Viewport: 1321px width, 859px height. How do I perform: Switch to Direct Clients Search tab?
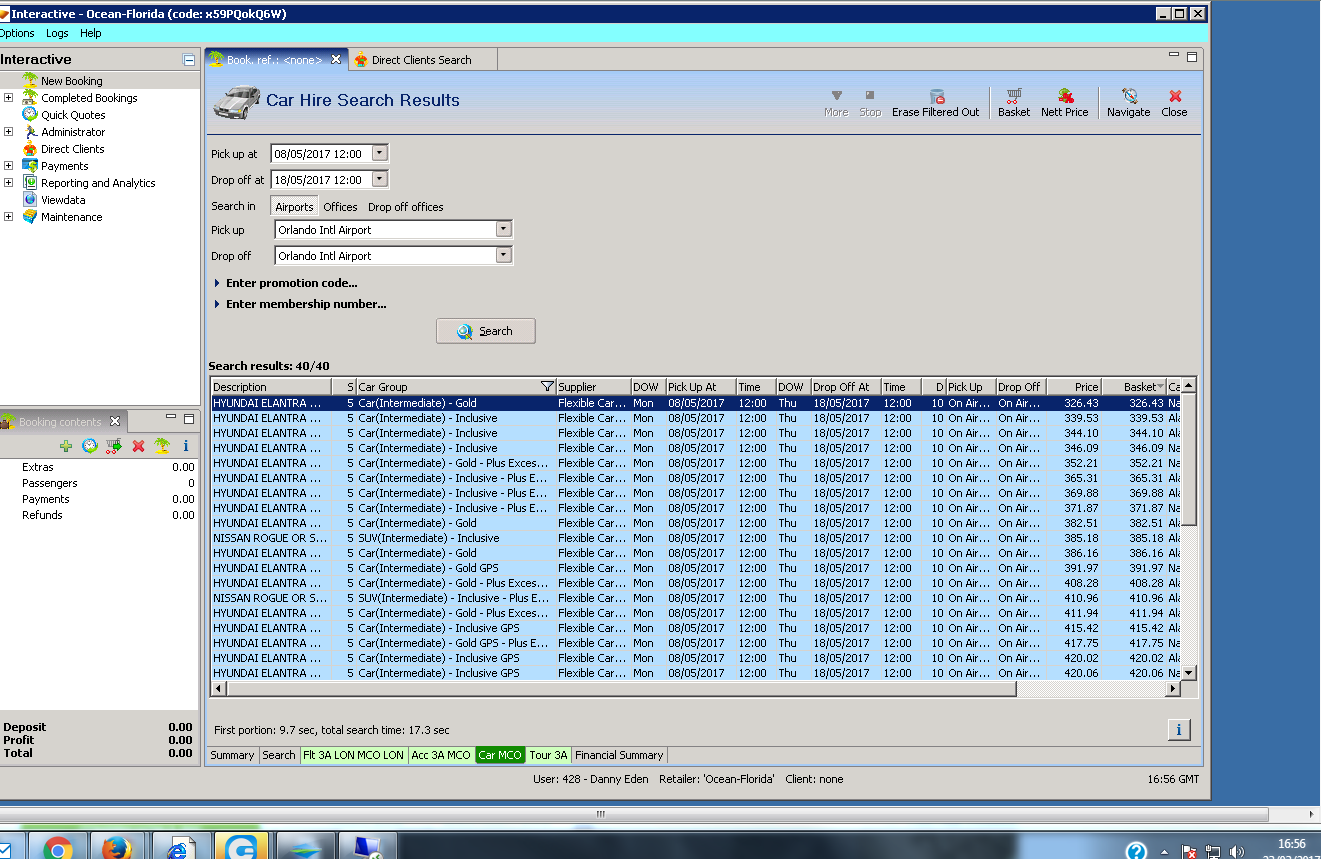pos(420,60)
